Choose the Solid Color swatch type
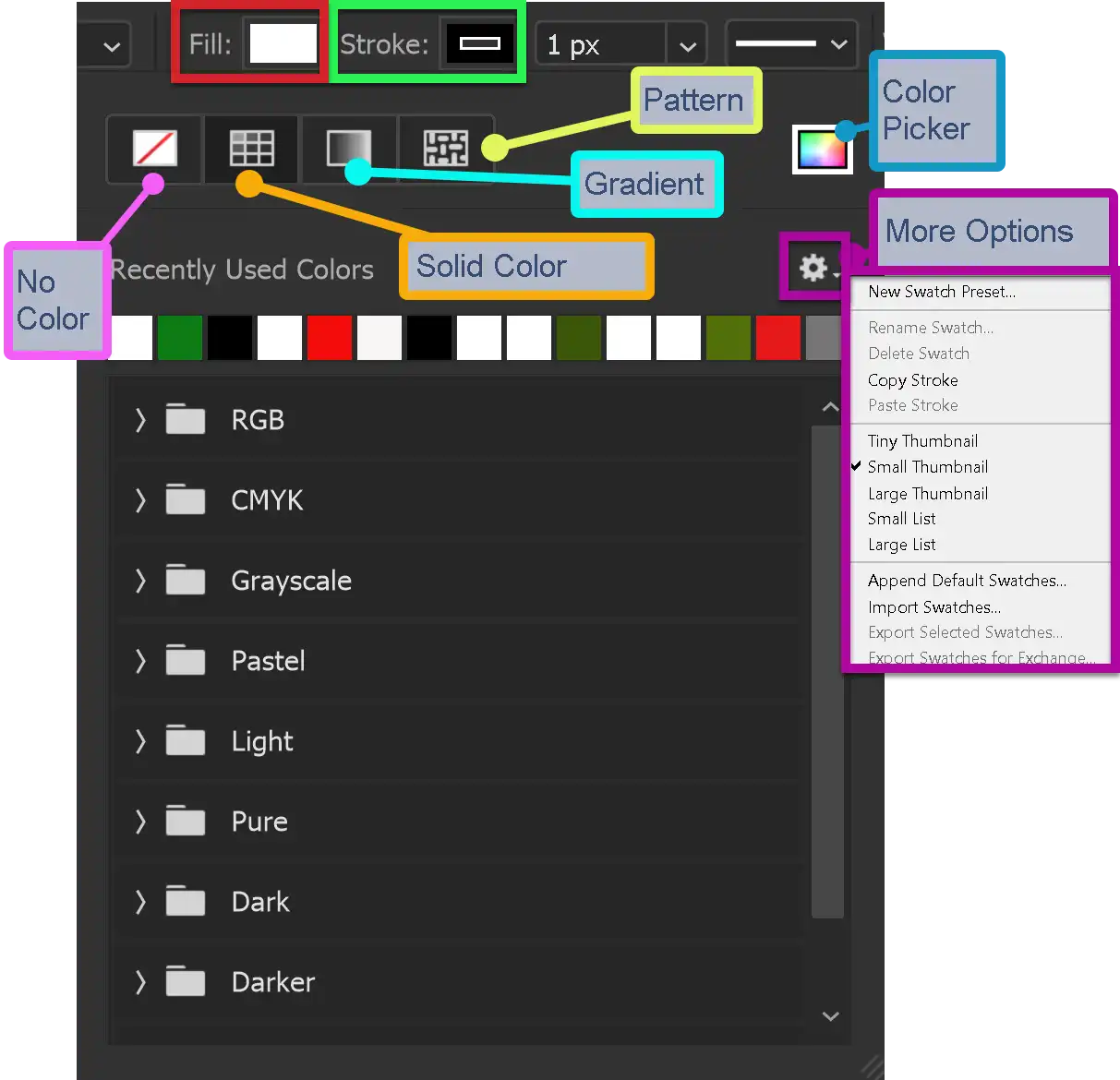 249,149
